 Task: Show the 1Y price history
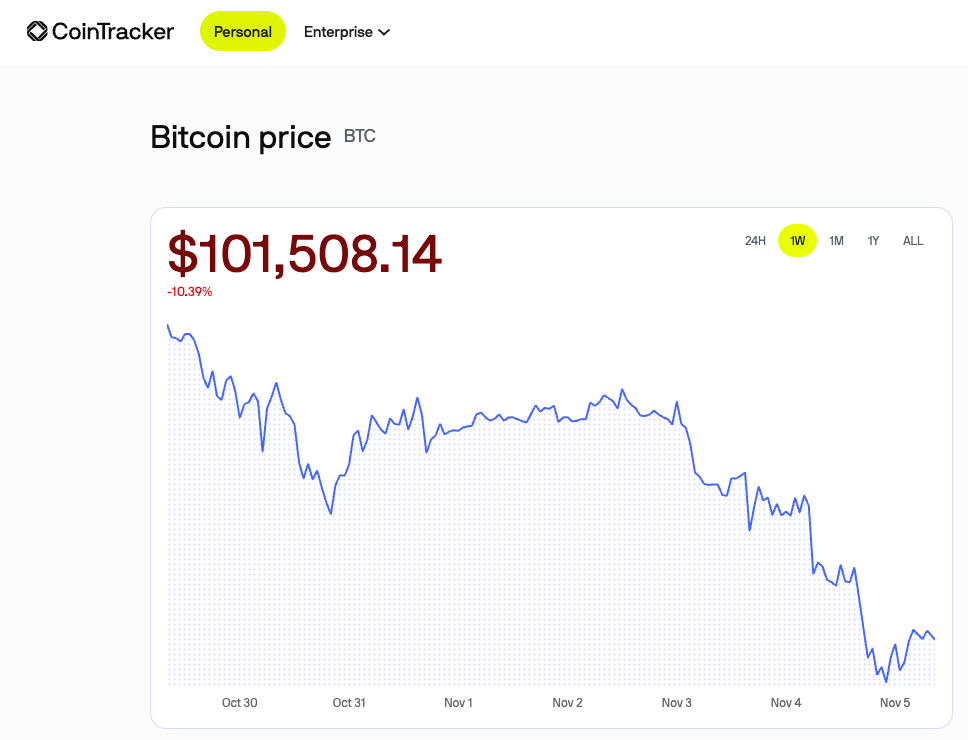coord(873,241)
